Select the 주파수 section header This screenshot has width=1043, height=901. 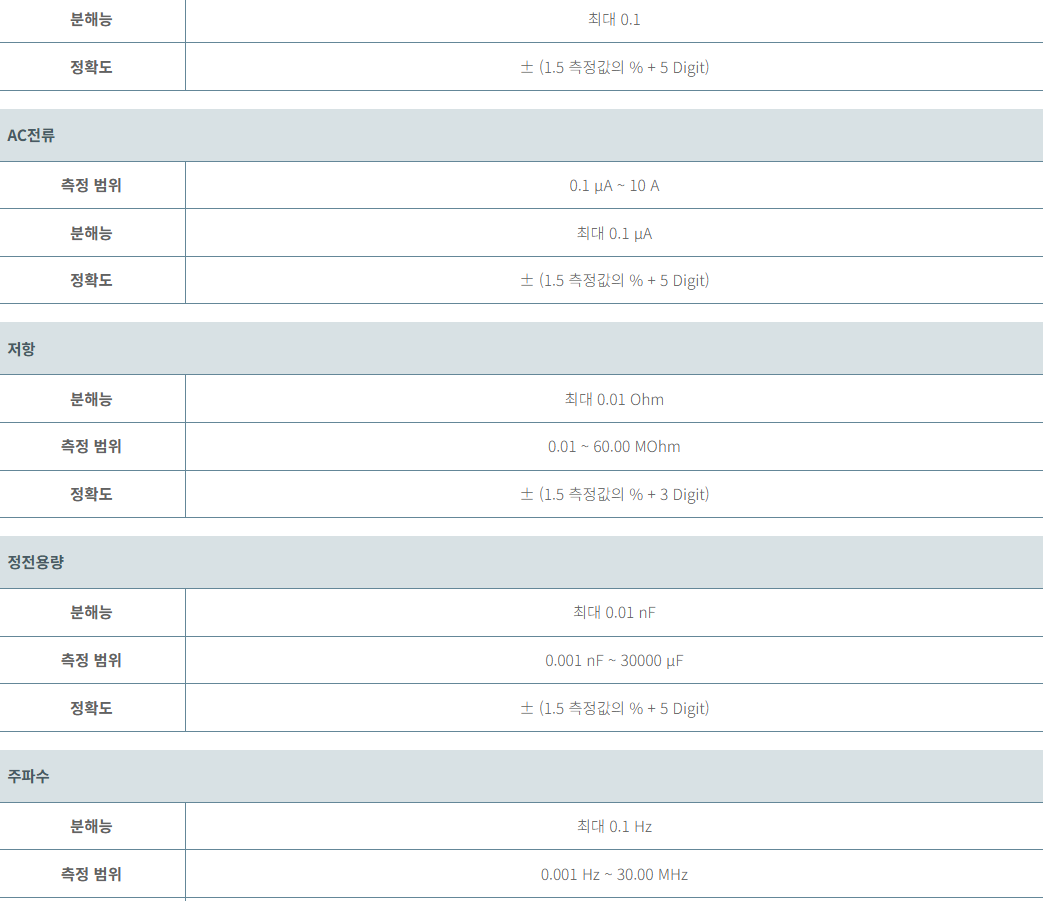click(522, 776)
